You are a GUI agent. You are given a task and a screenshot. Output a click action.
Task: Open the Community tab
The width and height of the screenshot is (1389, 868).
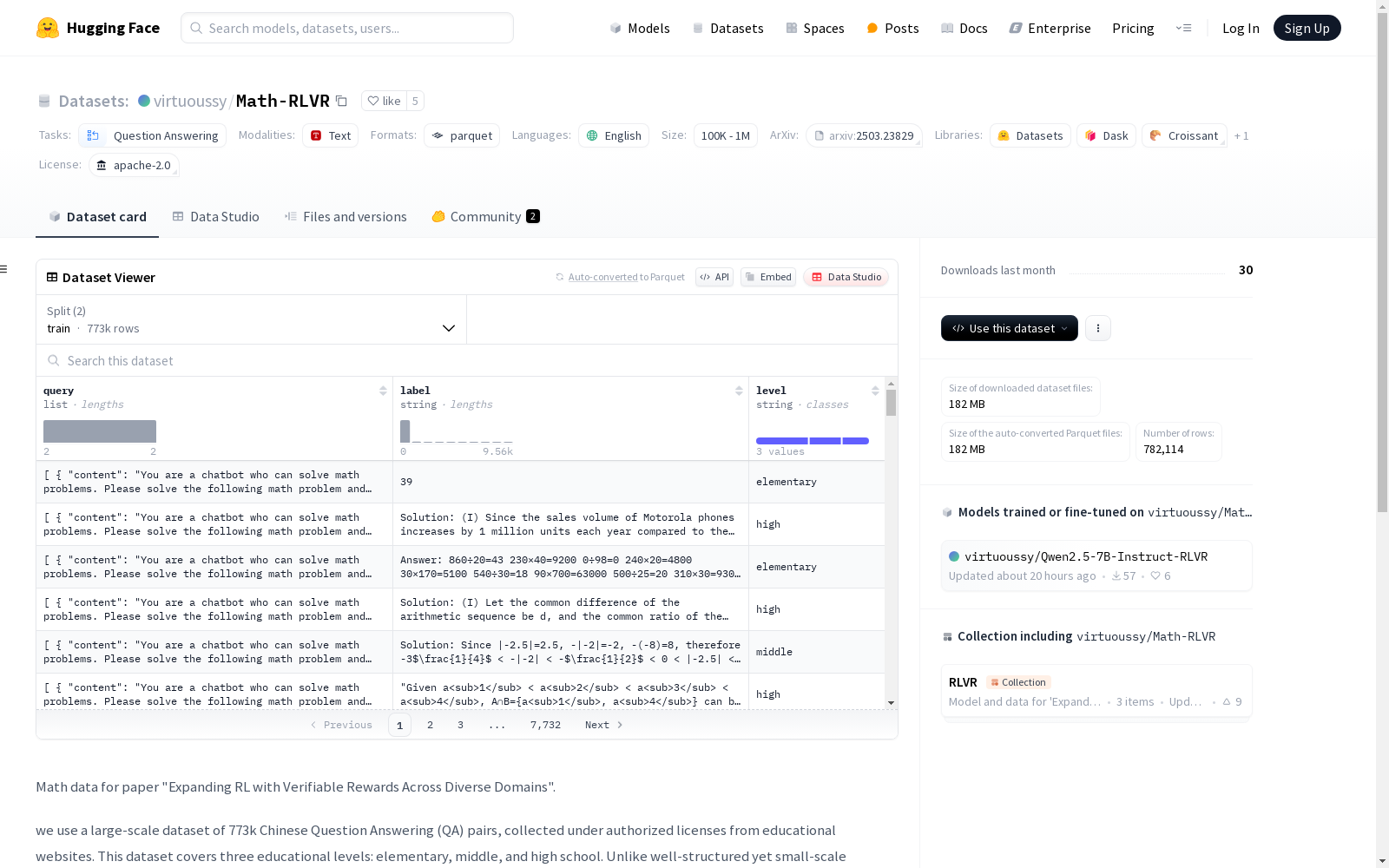tap(486, 216)
